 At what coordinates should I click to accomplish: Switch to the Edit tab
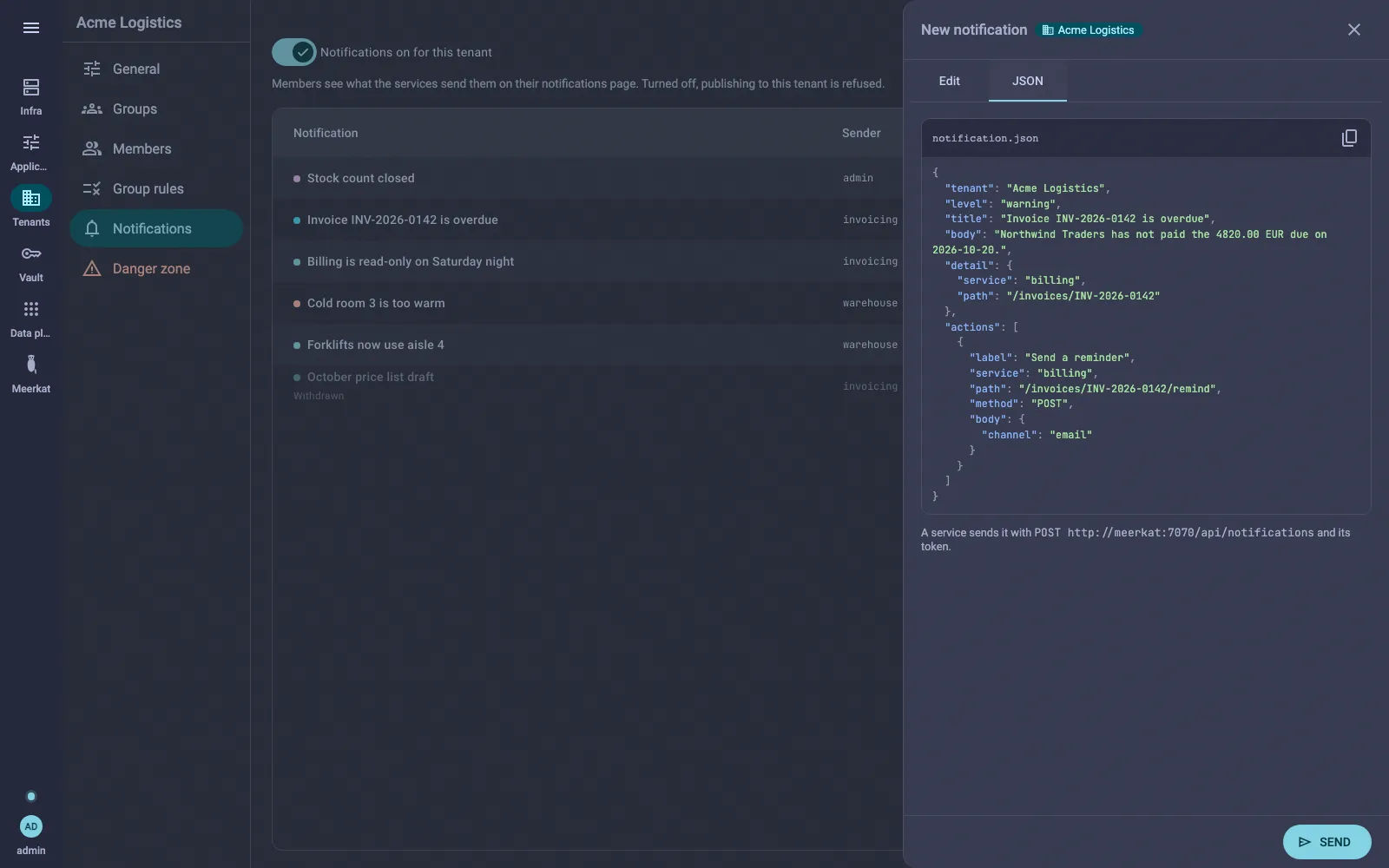point(949,81)
